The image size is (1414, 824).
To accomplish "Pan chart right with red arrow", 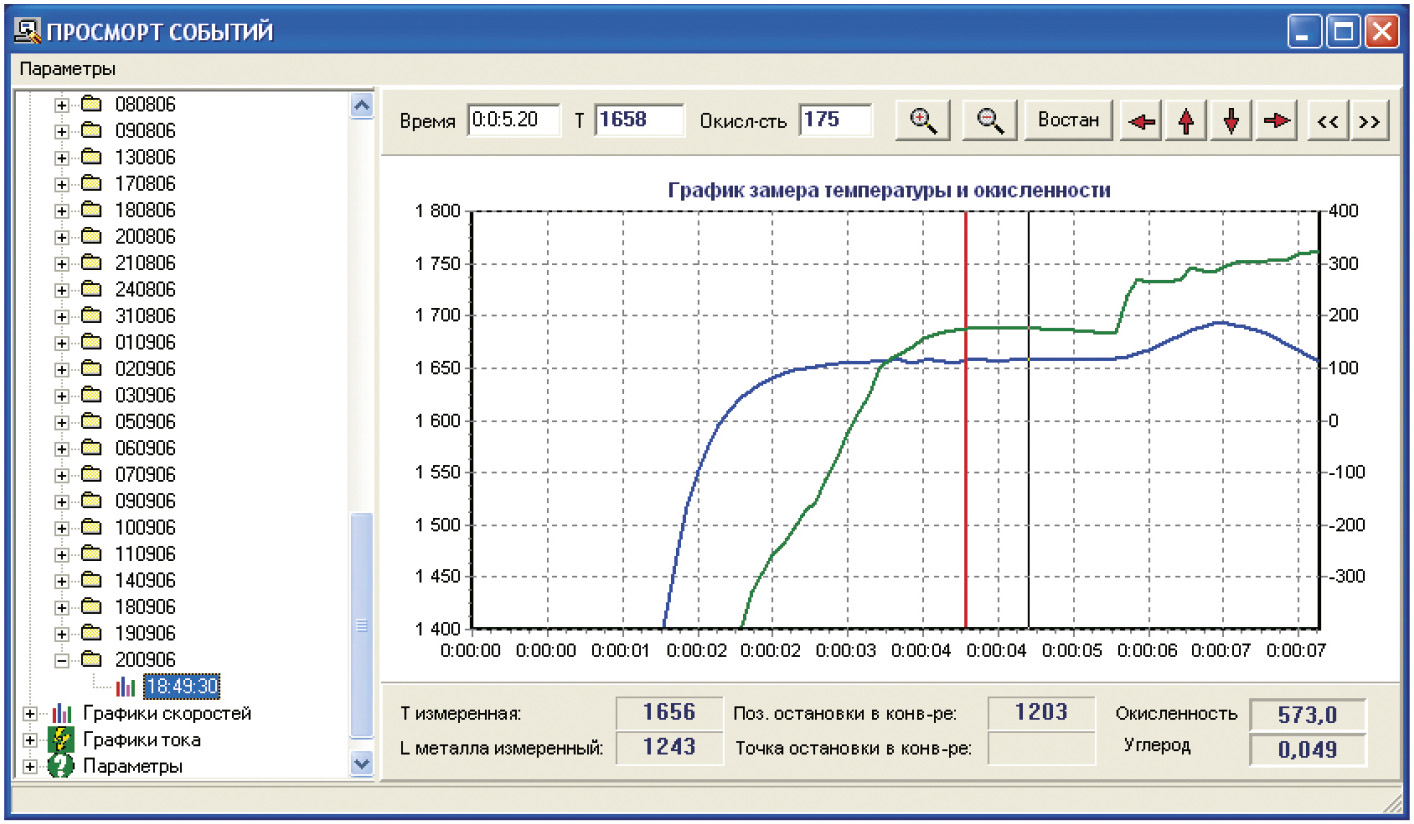I will click(x=1276, y=121).
